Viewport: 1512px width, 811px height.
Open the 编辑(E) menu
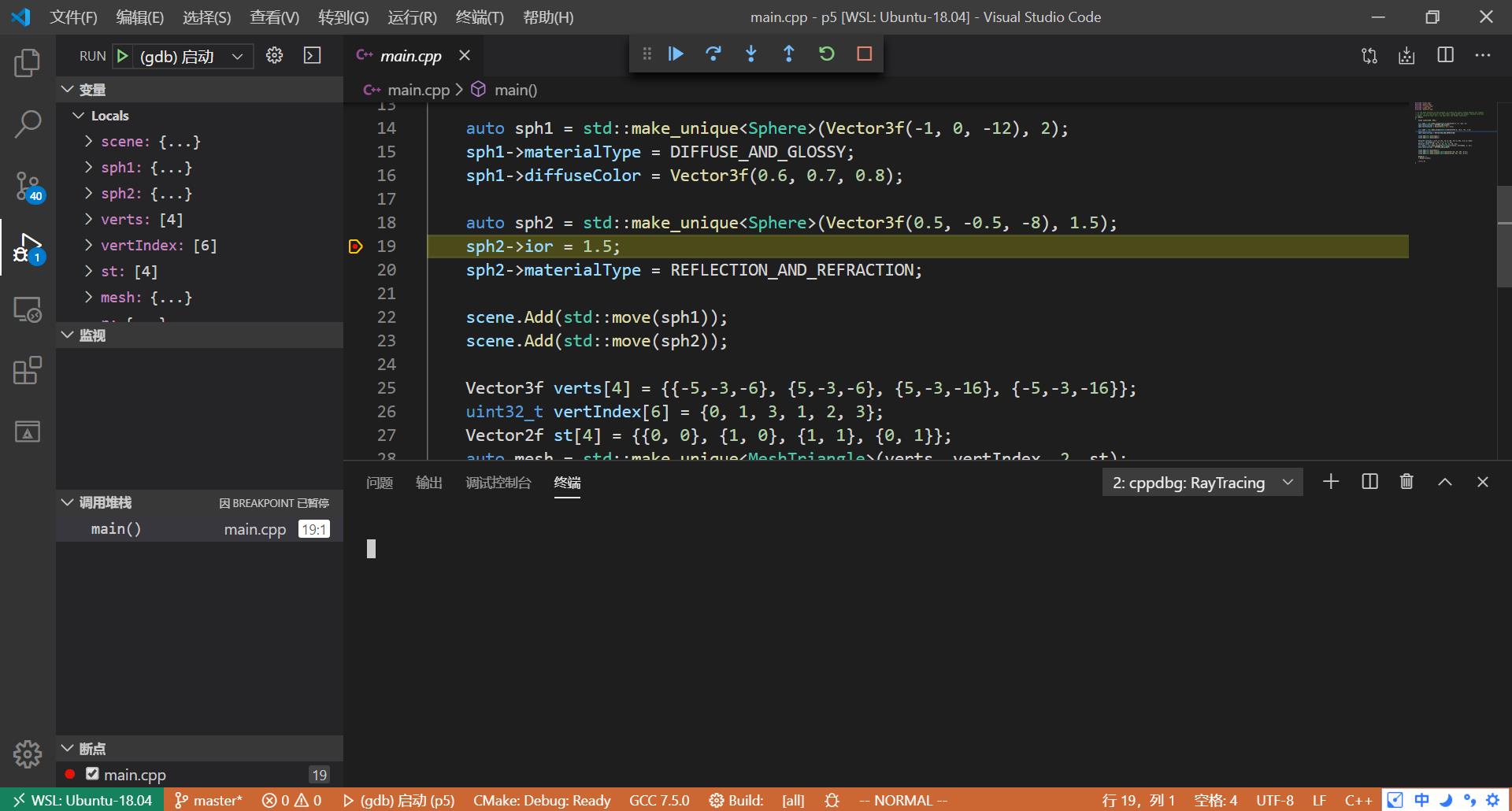point(140,17)
